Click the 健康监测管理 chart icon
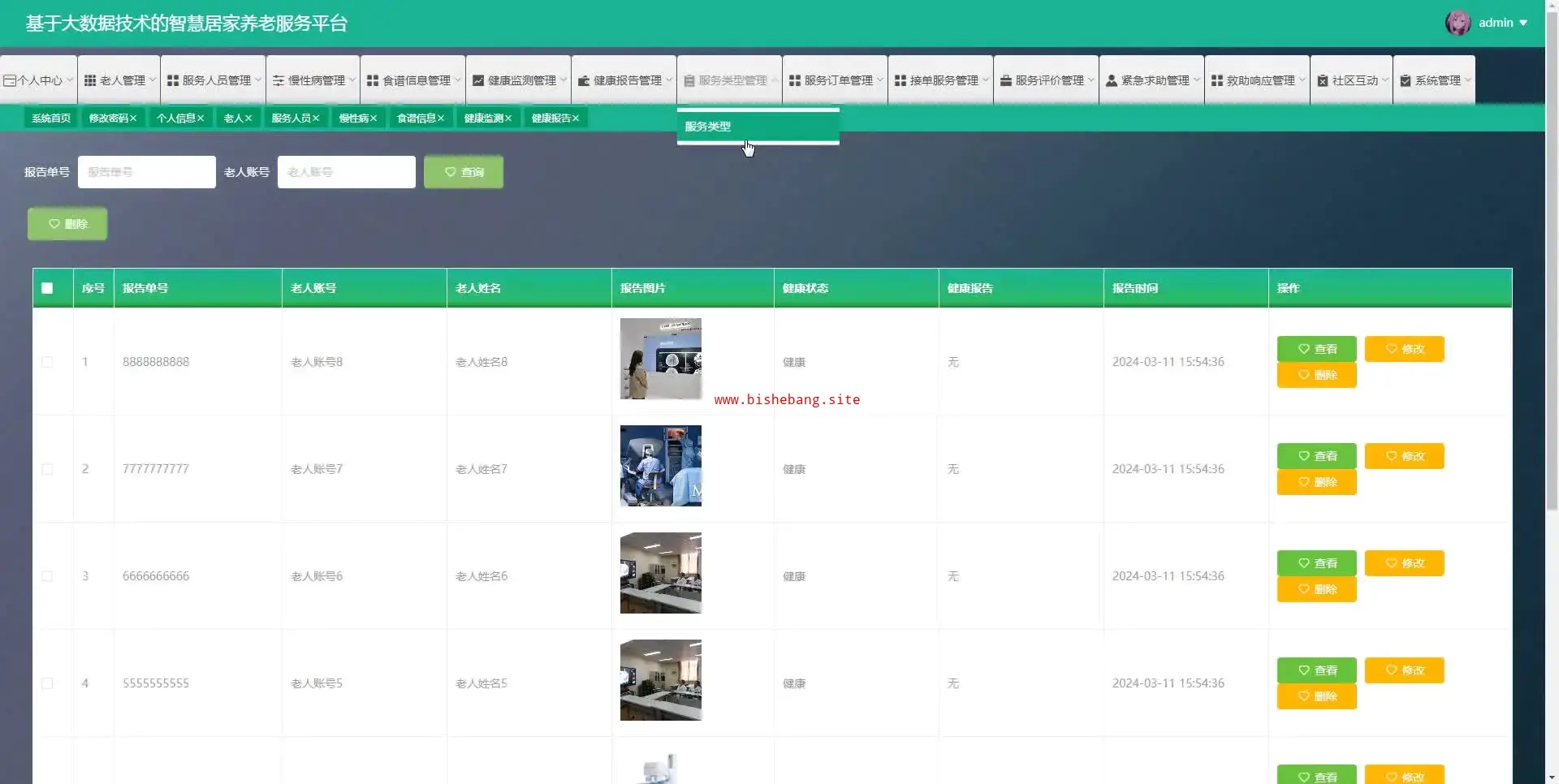The height and width of the screenshot is (784, 1559). (478, 80)
